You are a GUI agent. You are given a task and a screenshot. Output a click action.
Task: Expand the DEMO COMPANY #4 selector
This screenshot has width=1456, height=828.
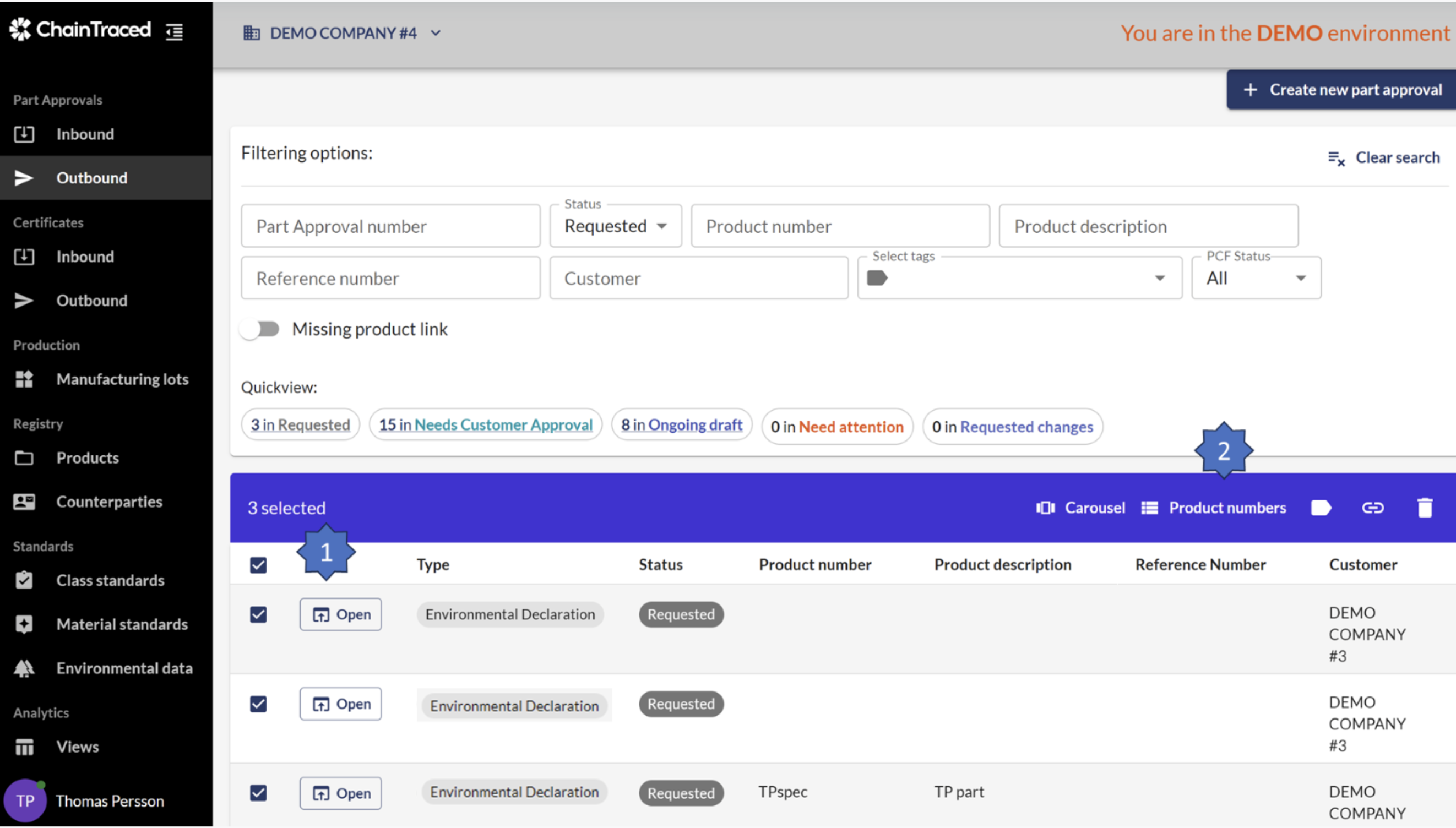[x=342, y=33]
